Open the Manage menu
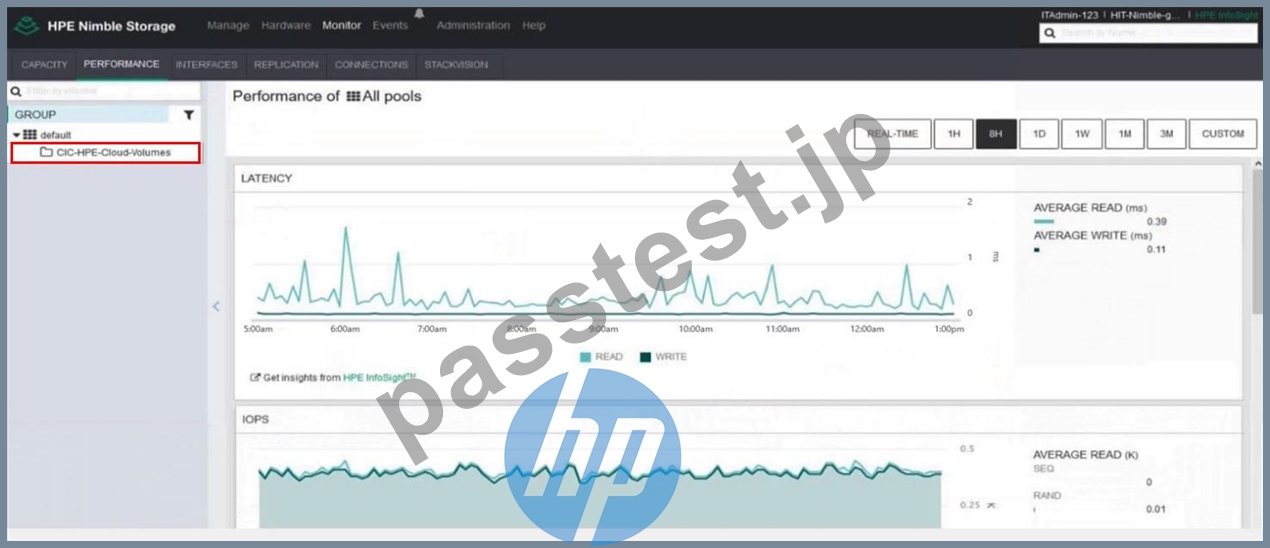 pos(228,26)
